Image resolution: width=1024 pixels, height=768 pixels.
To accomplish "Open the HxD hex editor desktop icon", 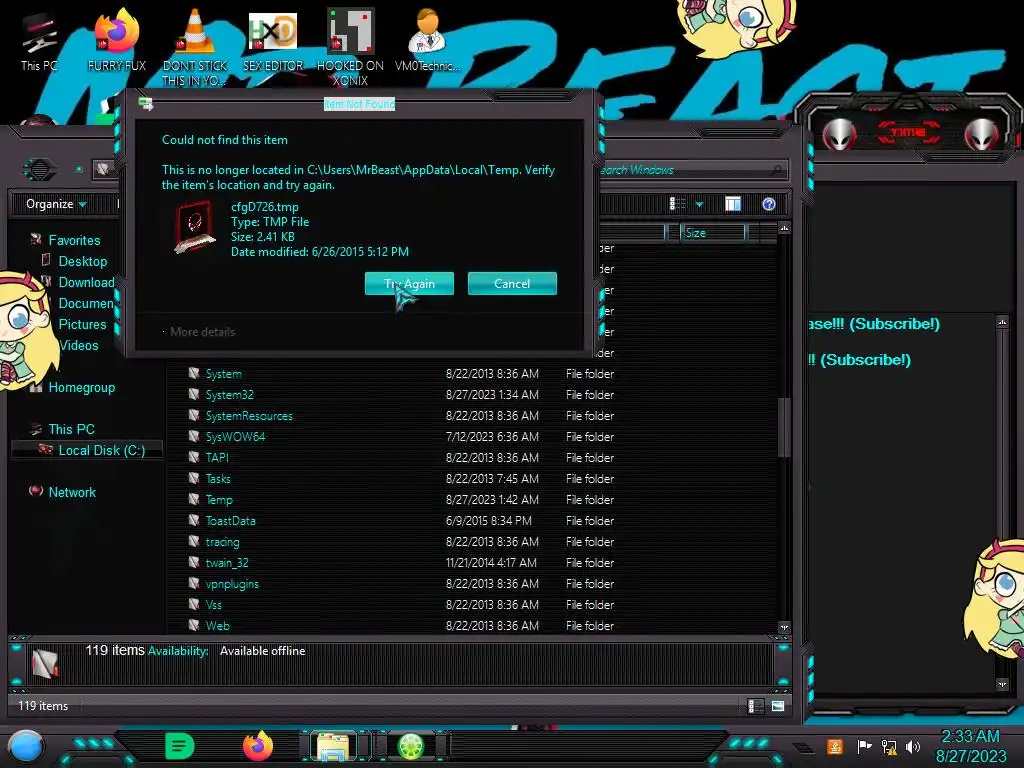I will (273, 40).
